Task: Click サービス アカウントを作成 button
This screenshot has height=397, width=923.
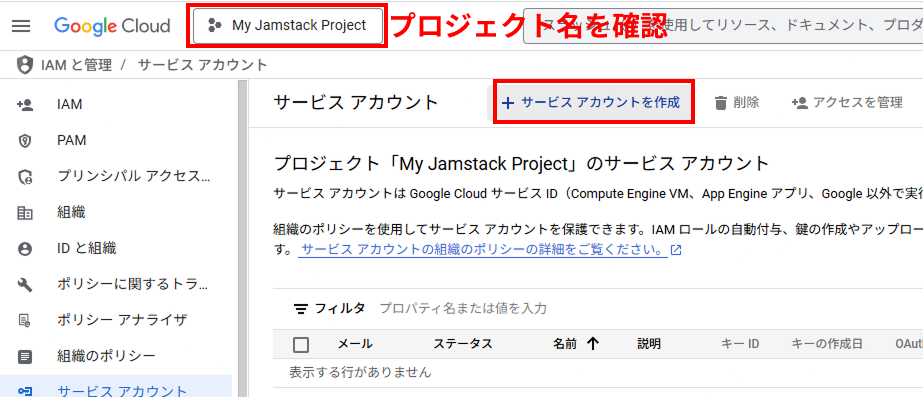Action: coord(593,102)
